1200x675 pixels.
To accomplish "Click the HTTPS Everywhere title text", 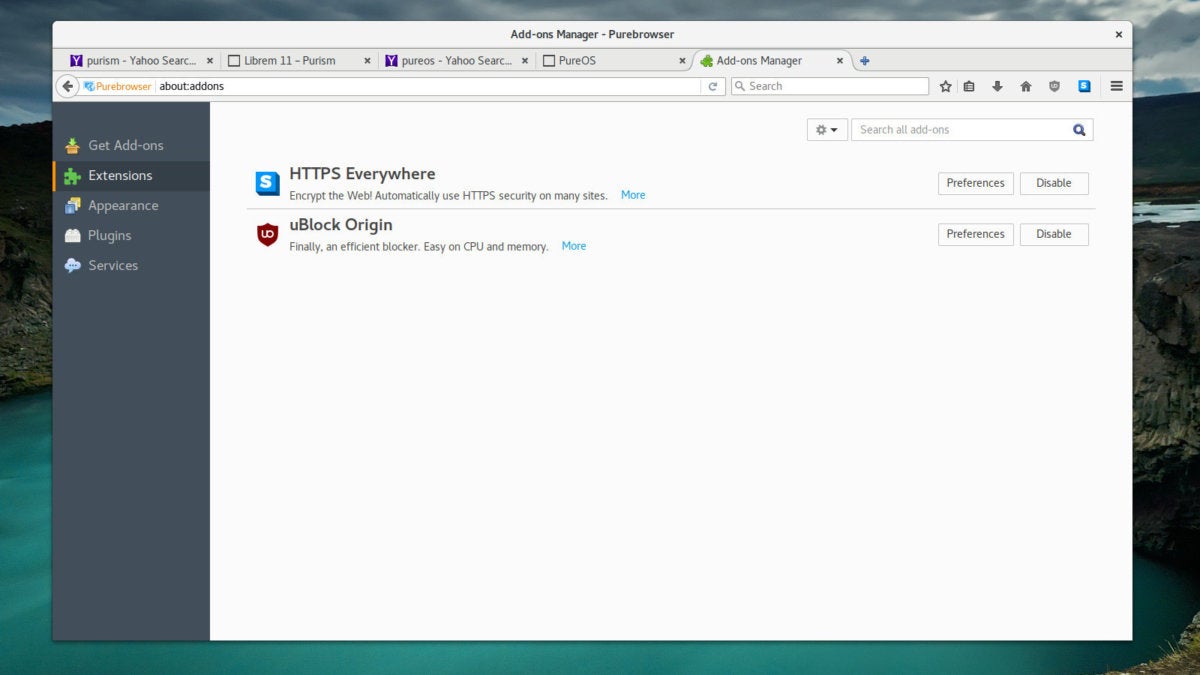I will pos(362,174).
